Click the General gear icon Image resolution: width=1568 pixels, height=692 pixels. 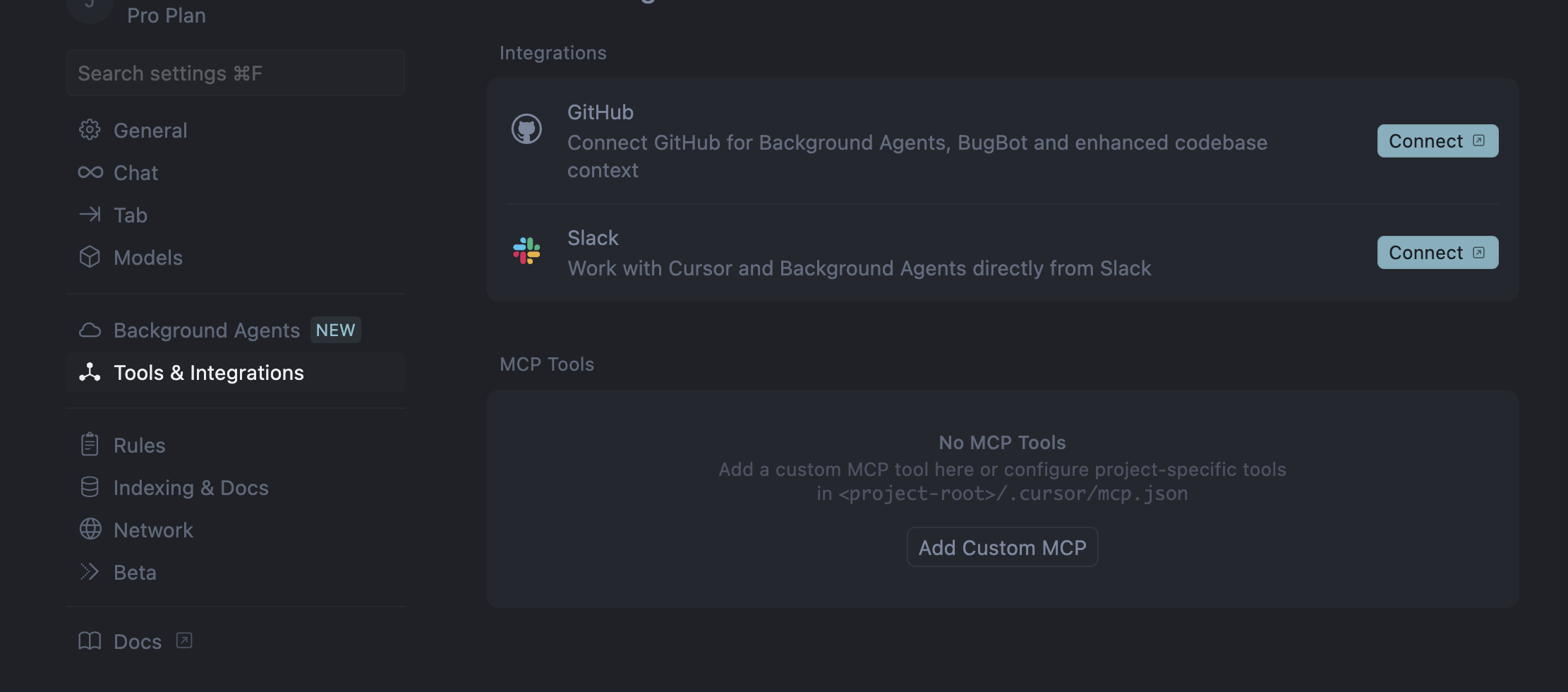click(90, 130)
